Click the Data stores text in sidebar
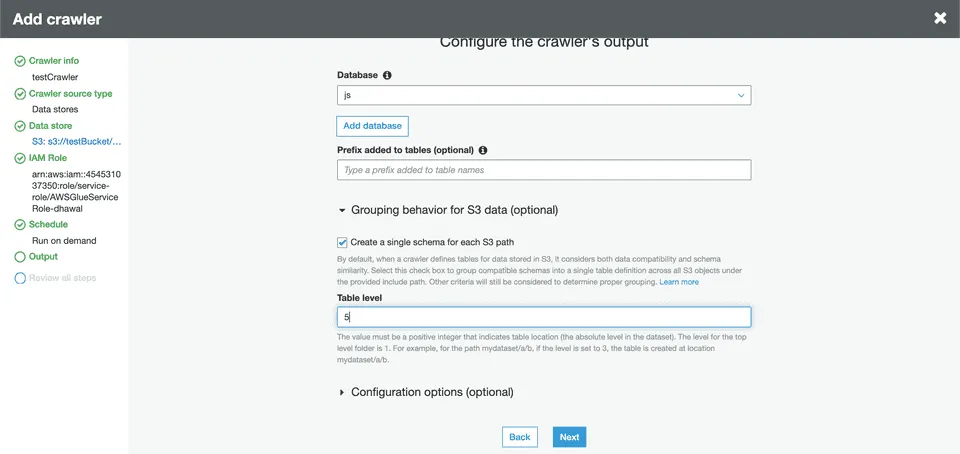960x454 pixels. tap(55, 110)
